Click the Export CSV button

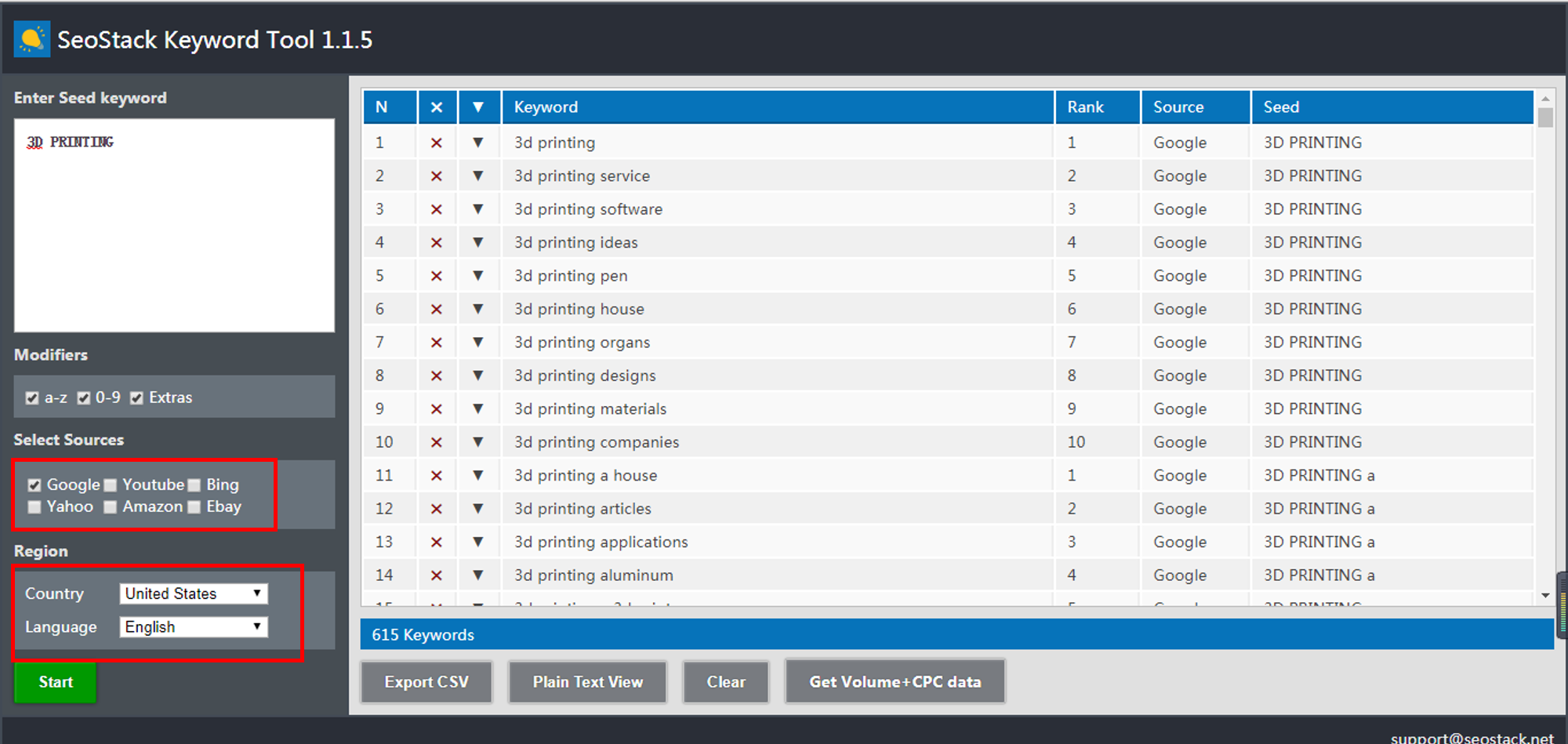(426, 682)
